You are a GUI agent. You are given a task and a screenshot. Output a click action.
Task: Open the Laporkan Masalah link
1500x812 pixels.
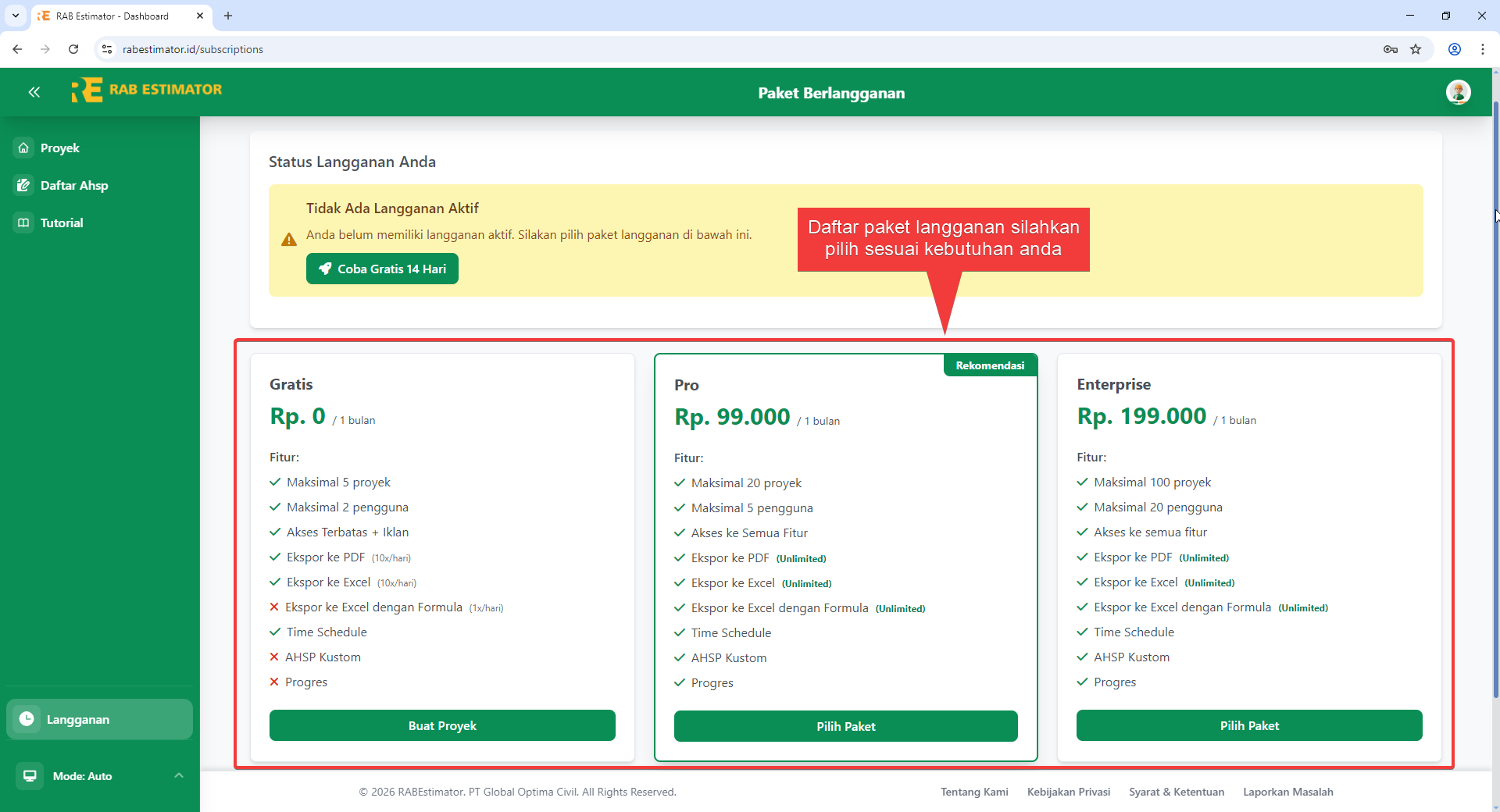tap(1288, 792)
